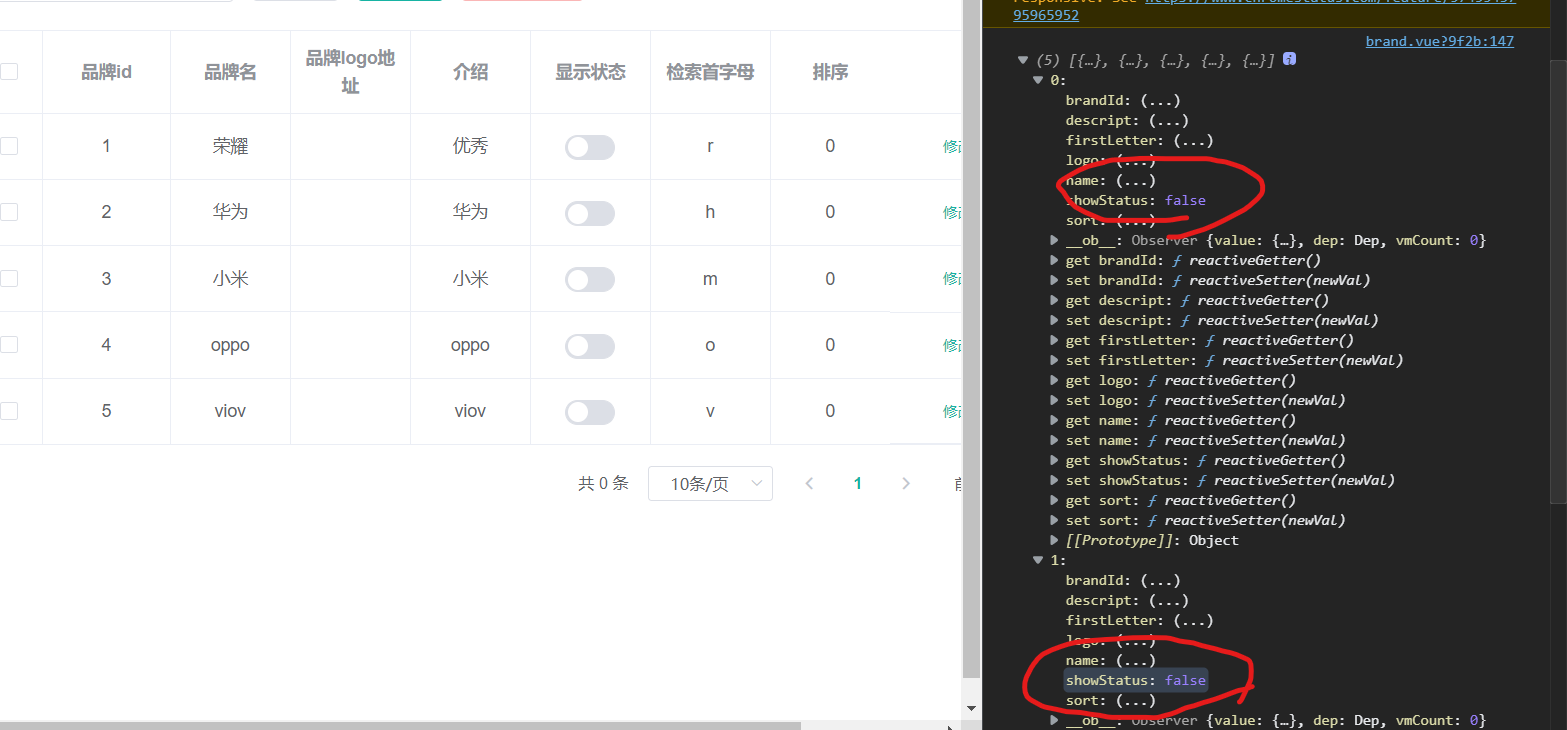The width and height of the screenshot is (1567, 730).
Task: Invoke the brandId (...) getter of item 0
Action: [1161, 100]
